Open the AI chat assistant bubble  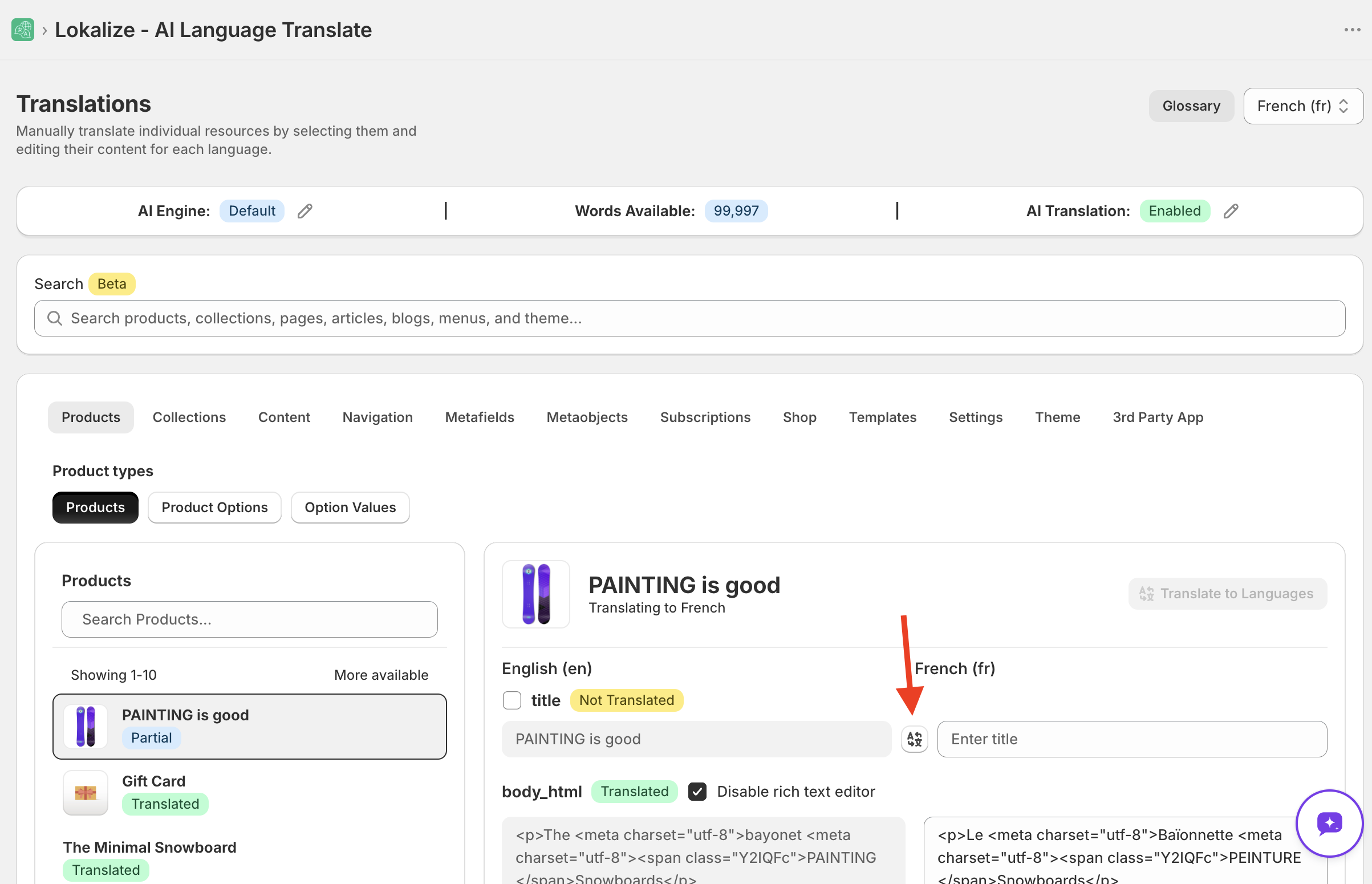pyautogui.click(x=1329, y=823)
